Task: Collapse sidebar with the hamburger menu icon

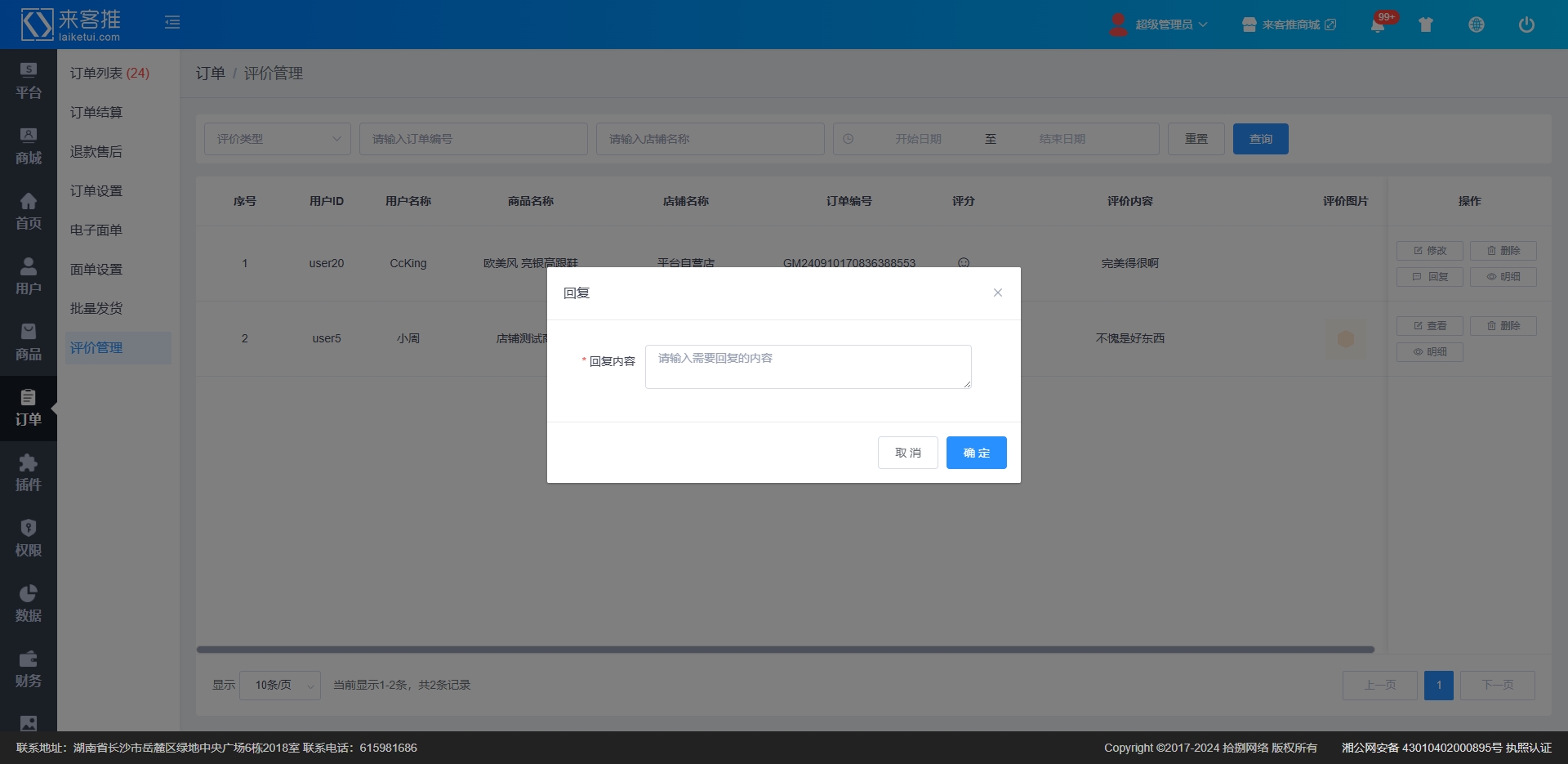Action: (x=172, y=22)
